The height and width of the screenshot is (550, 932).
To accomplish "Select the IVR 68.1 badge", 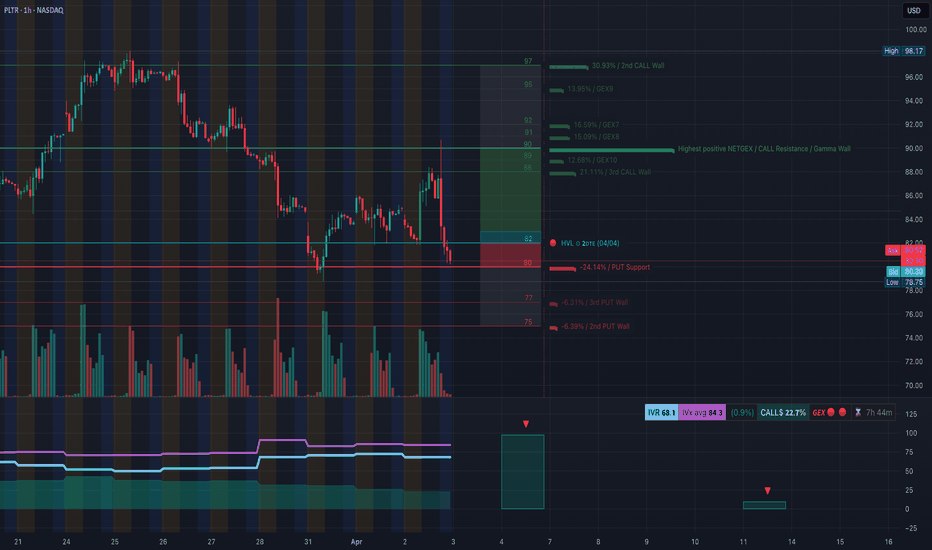I will 662,412.
